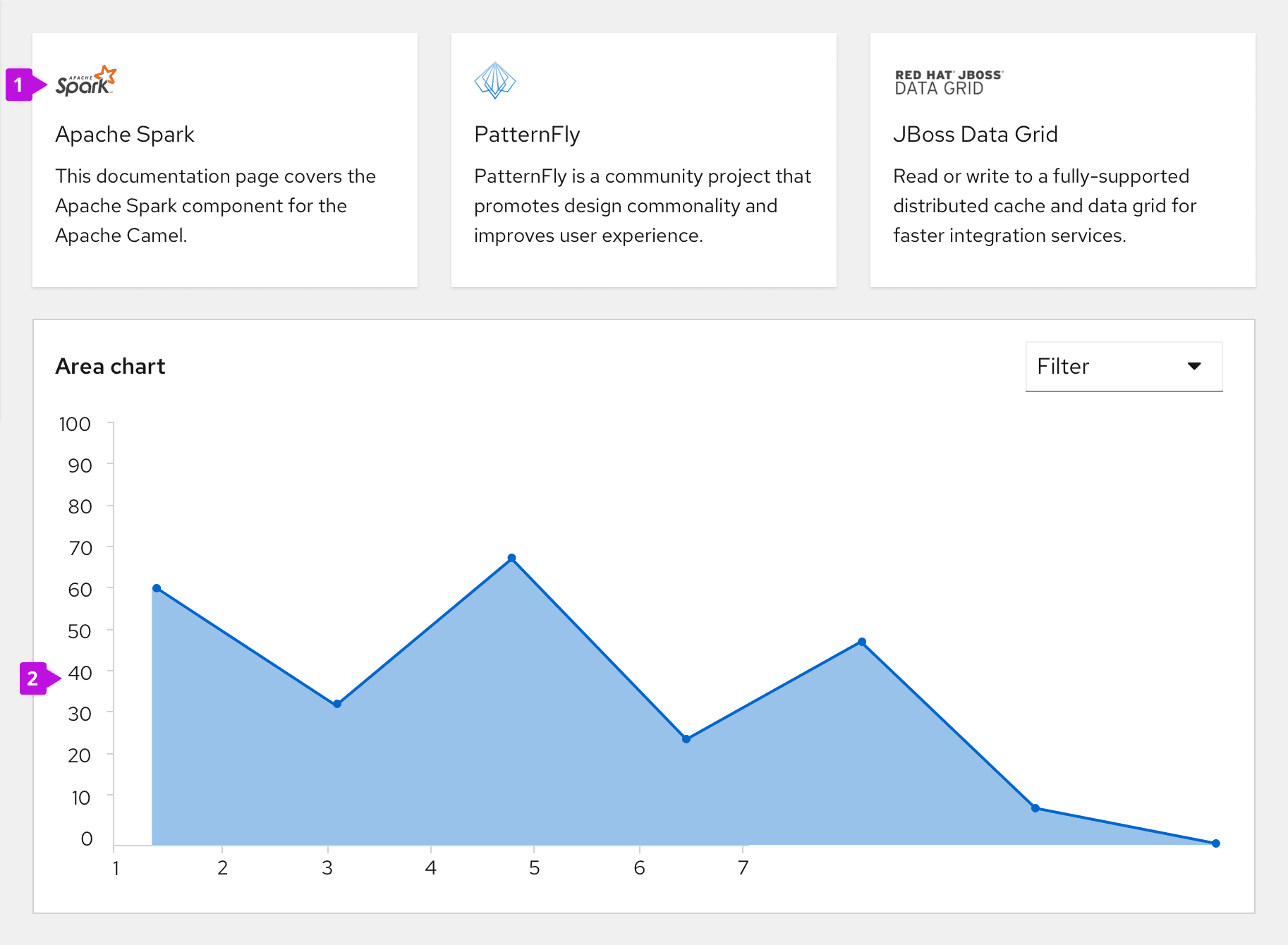Click the Apache Spark star logo
Viewport: 1288px width, 945px height.
click(86, 81)
